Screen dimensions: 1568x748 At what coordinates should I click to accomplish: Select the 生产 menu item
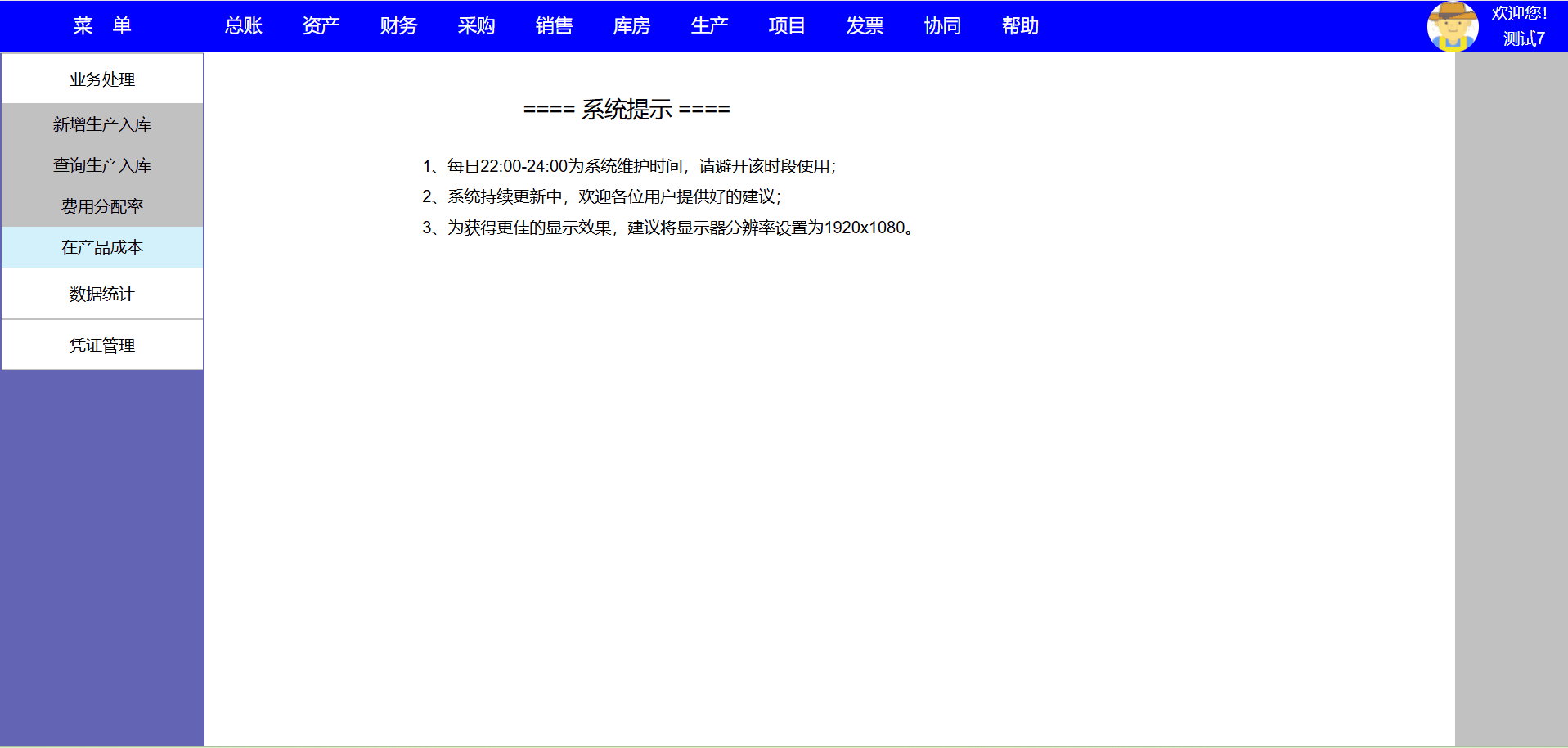709,26
